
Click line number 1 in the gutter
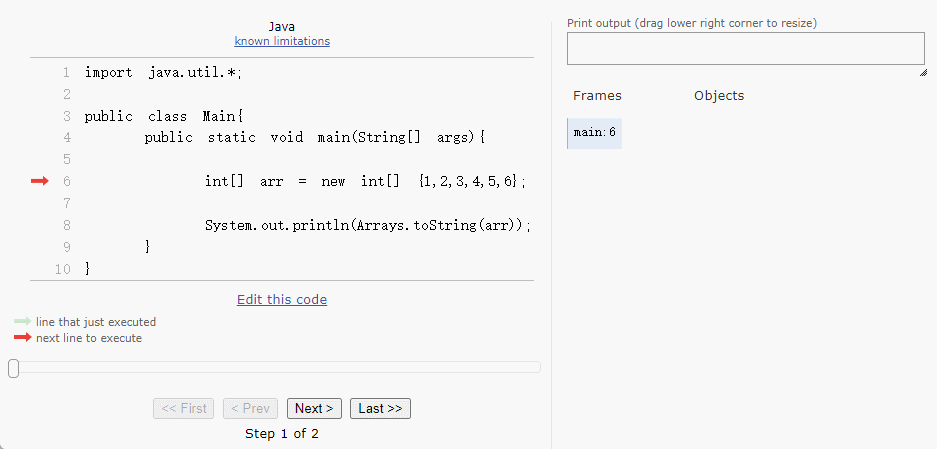[66, 72]
